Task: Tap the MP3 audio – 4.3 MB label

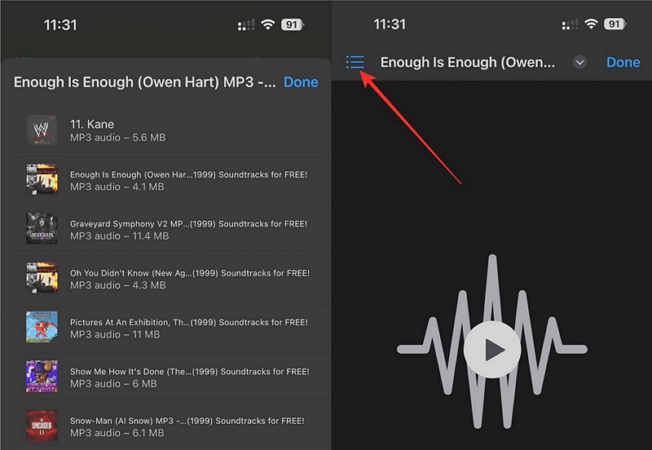Action: tap(118, 285)
